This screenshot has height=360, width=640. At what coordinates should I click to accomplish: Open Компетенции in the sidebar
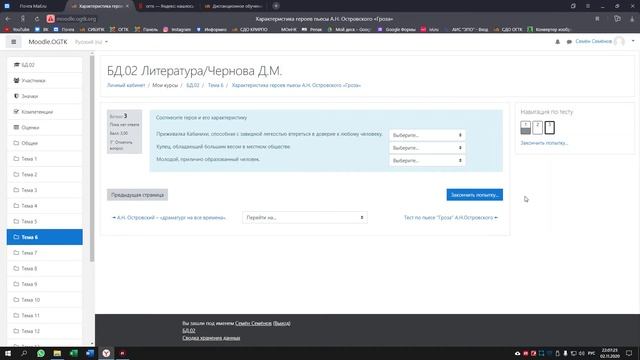coord(44,112)
